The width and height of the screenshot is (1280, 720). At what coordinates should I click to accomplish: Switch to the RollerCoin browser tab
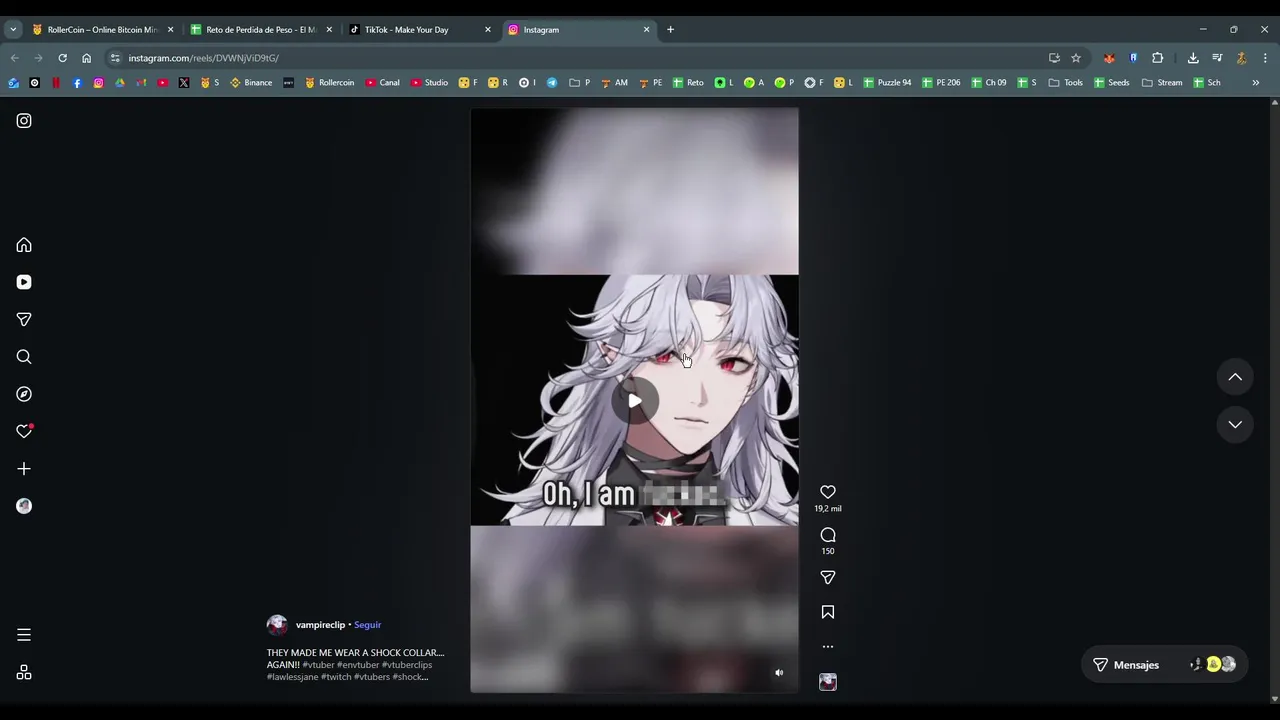[102, 30]
